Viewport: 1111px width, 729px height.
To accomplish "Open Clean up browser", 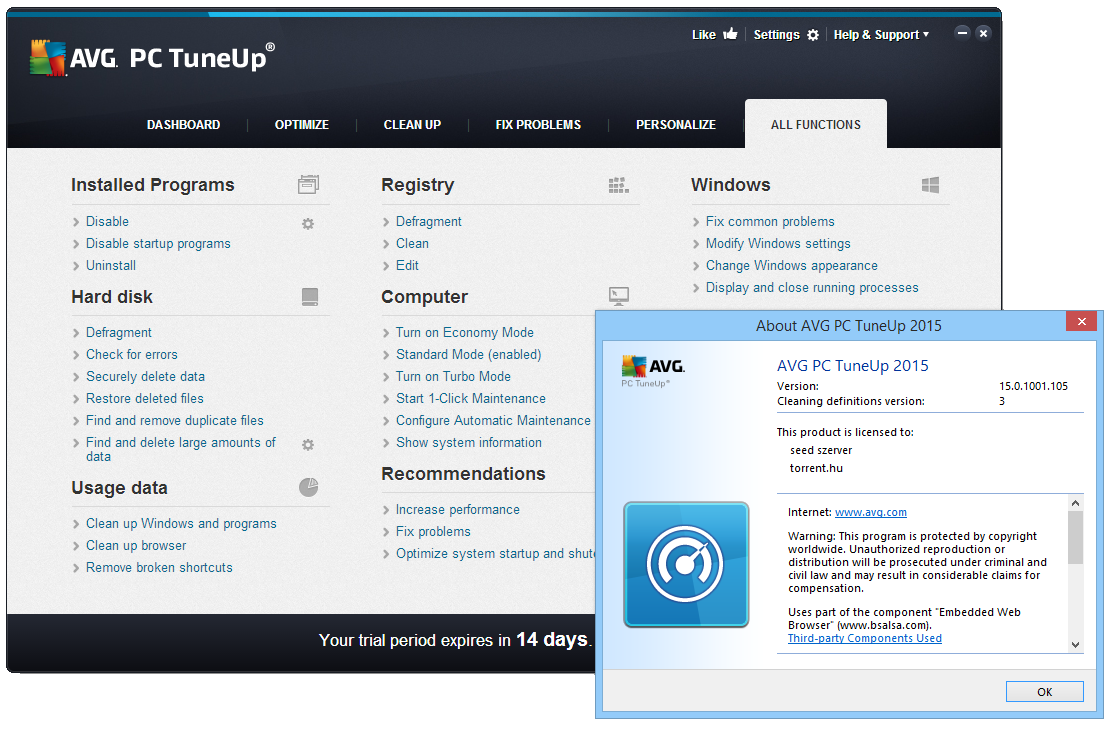I will [x=136, y=546].
